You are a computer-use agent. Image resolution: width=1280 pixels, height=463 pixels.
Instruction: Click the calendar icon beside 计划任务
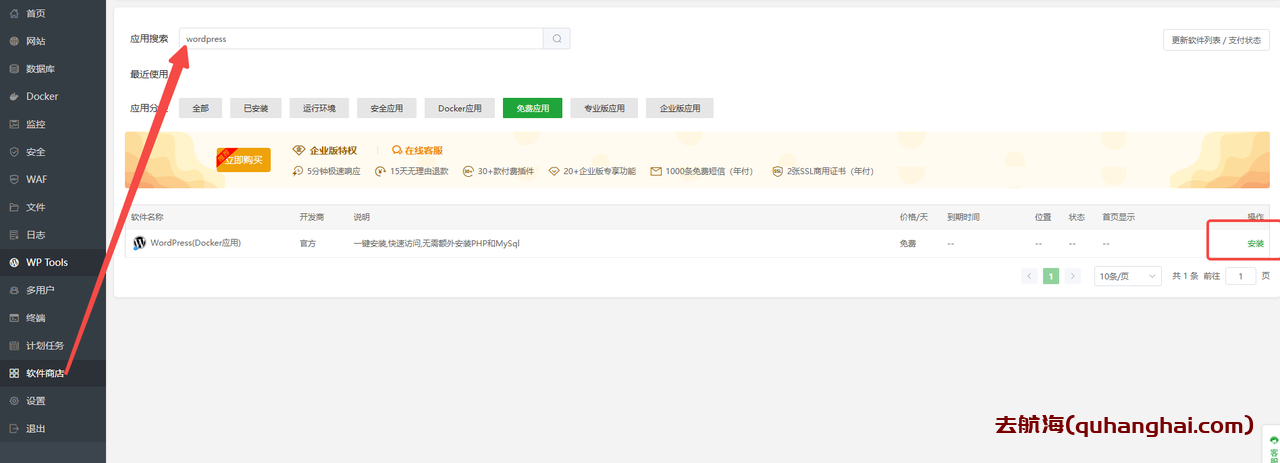point(14,345)
